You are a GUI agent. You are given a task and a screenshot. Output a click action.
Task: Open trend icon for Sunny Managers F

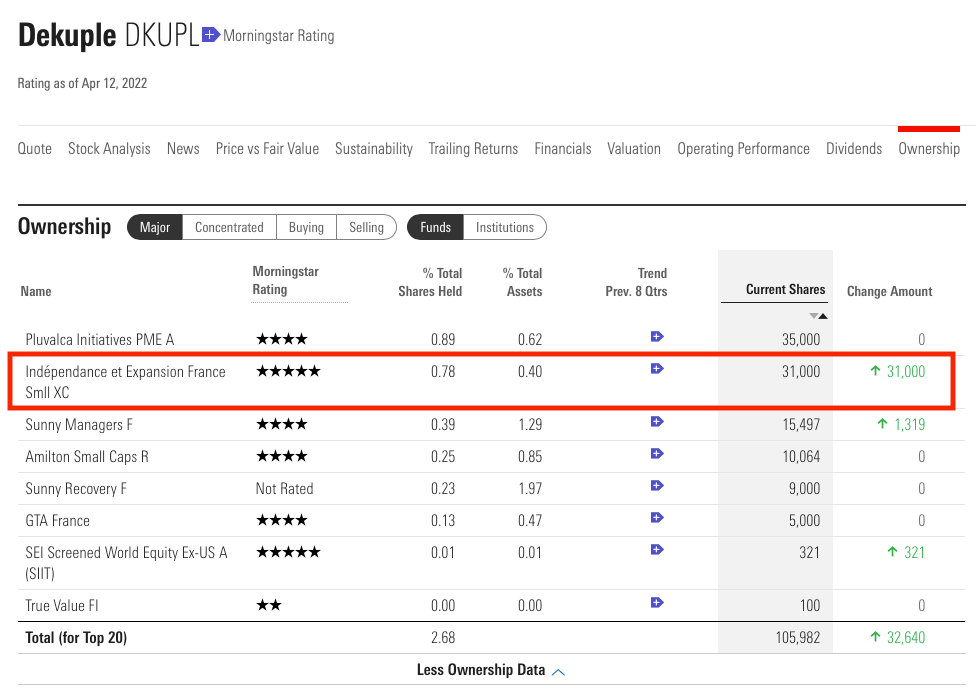coord(657,422)
